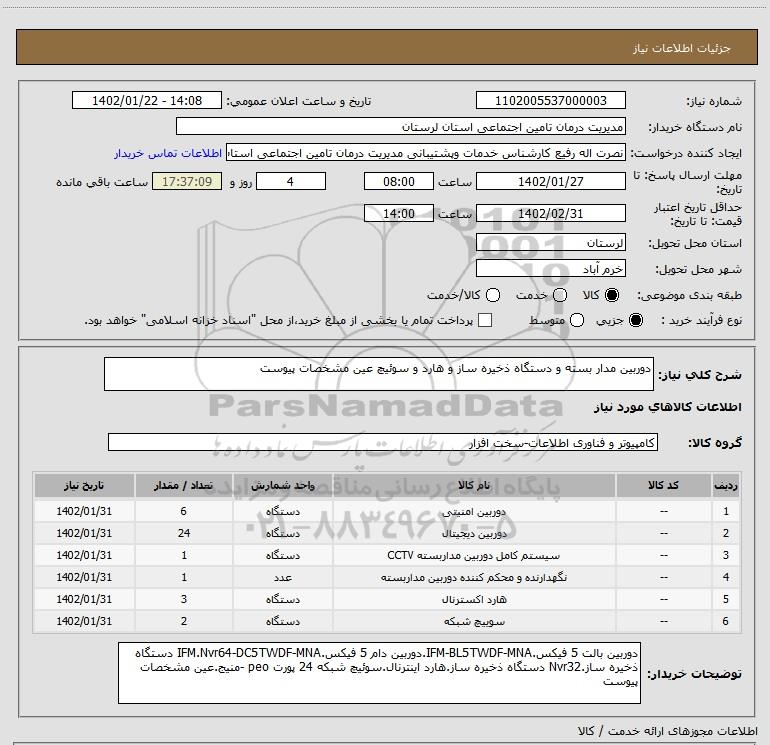
Task: Click the price validity date 1402/02/31
Action: (550, 214)
